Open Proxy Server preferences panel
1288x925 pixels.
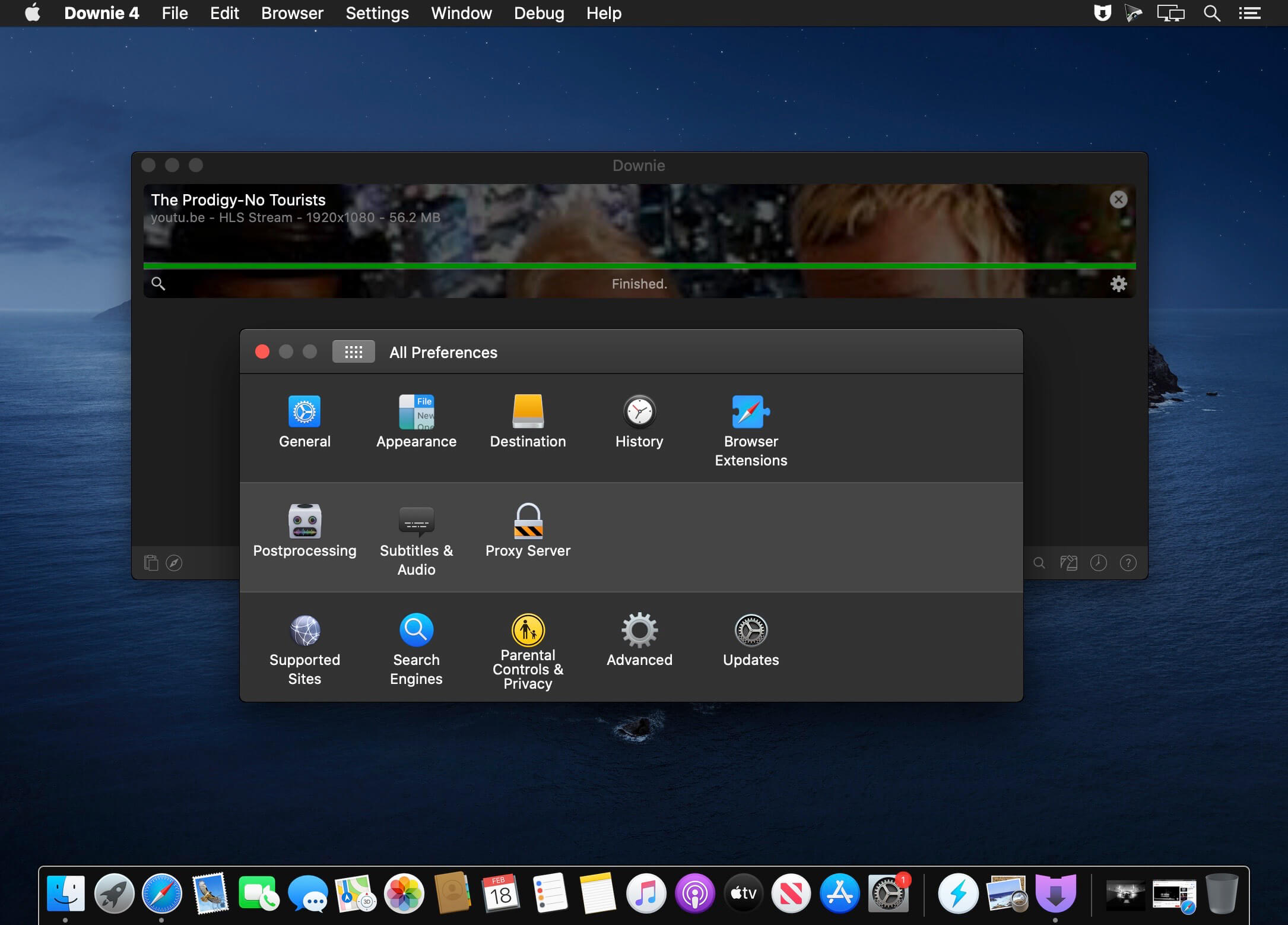pyautogui.click(x=527, y=529)
